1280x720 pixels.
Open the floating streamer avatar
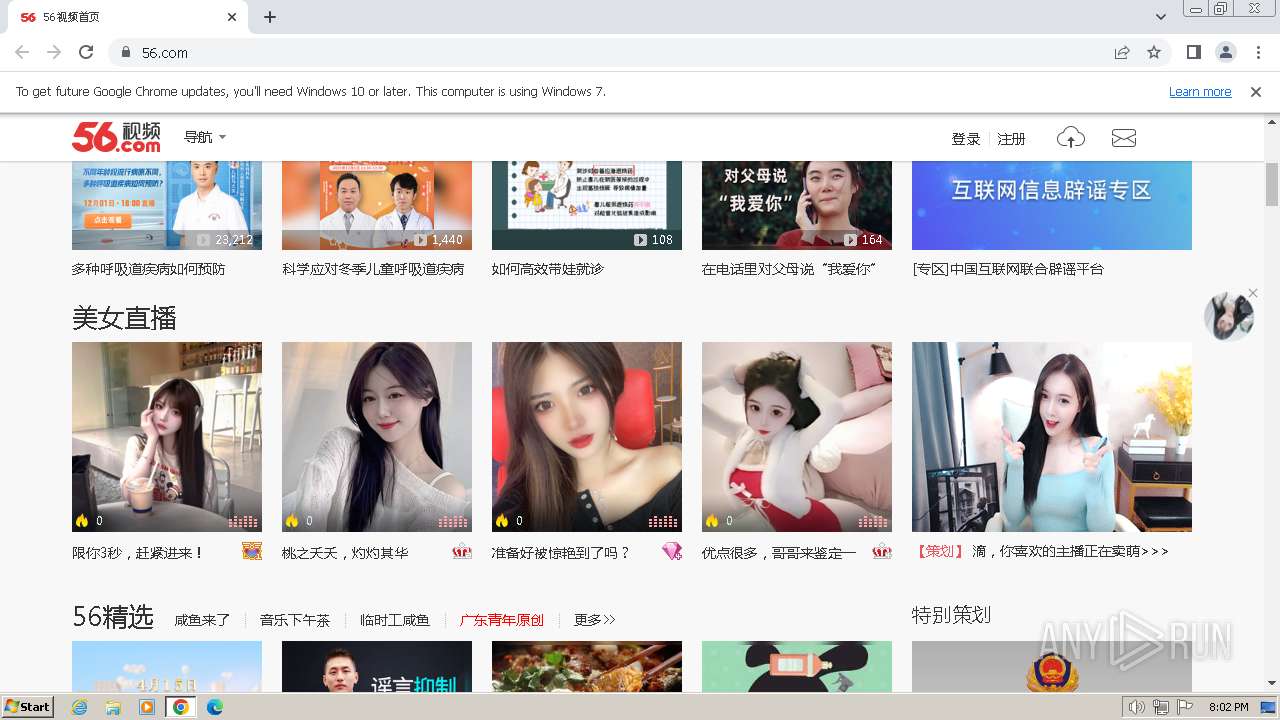tap(1229, 318)
